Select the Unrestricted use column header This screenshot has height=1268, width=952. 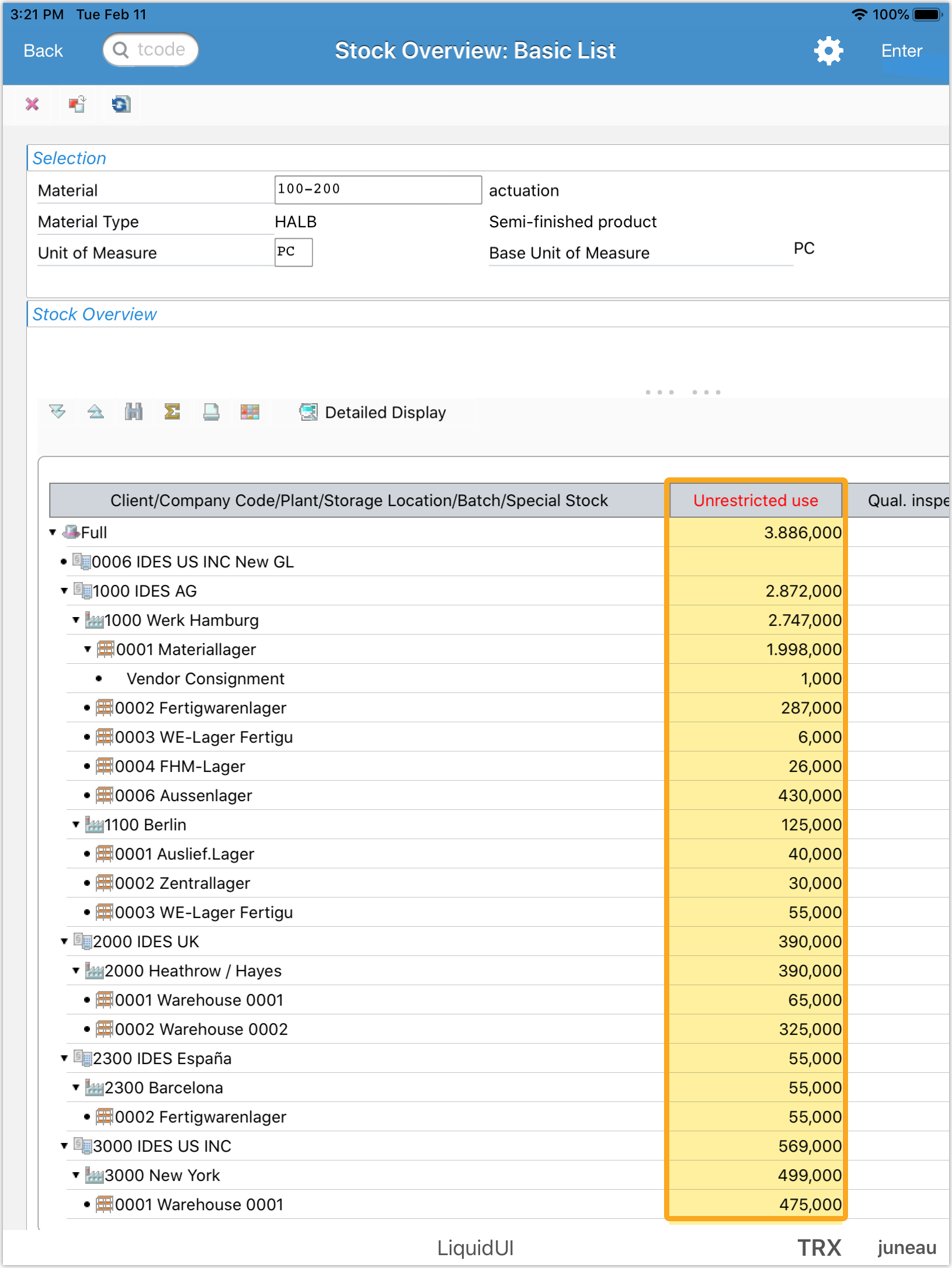tap(755, 500)
